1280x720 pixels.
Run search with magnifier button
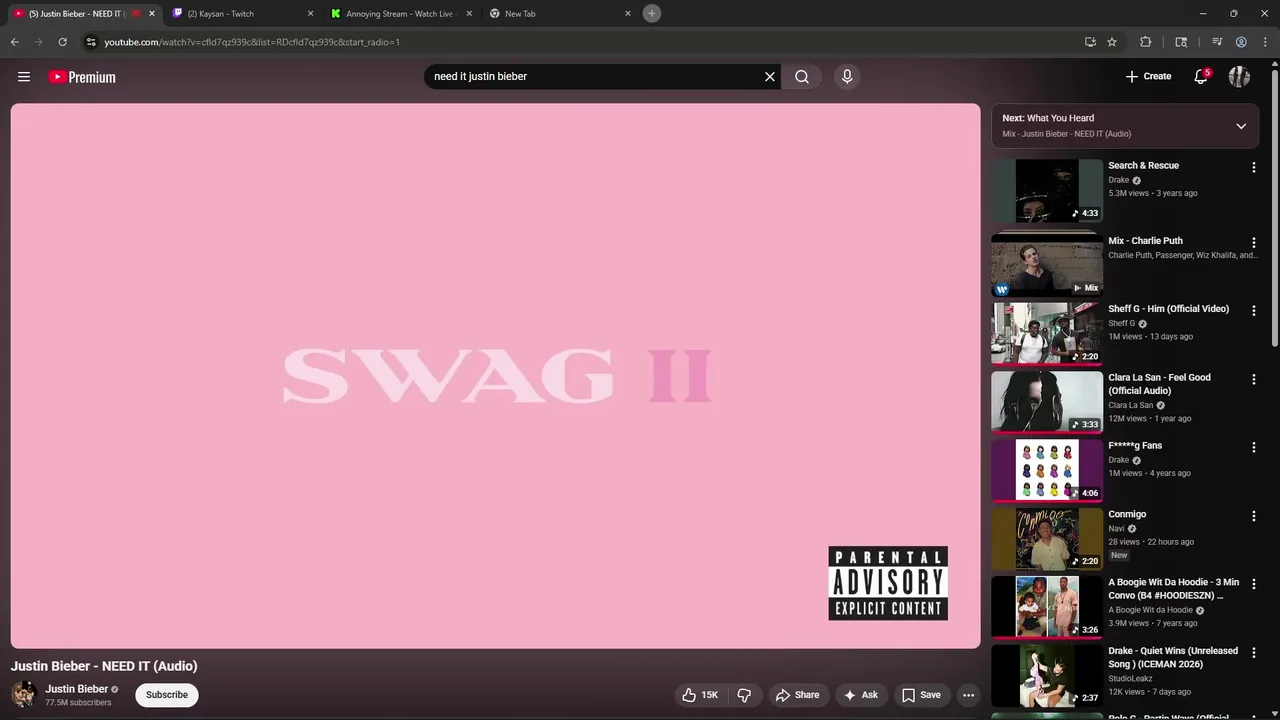802,77
